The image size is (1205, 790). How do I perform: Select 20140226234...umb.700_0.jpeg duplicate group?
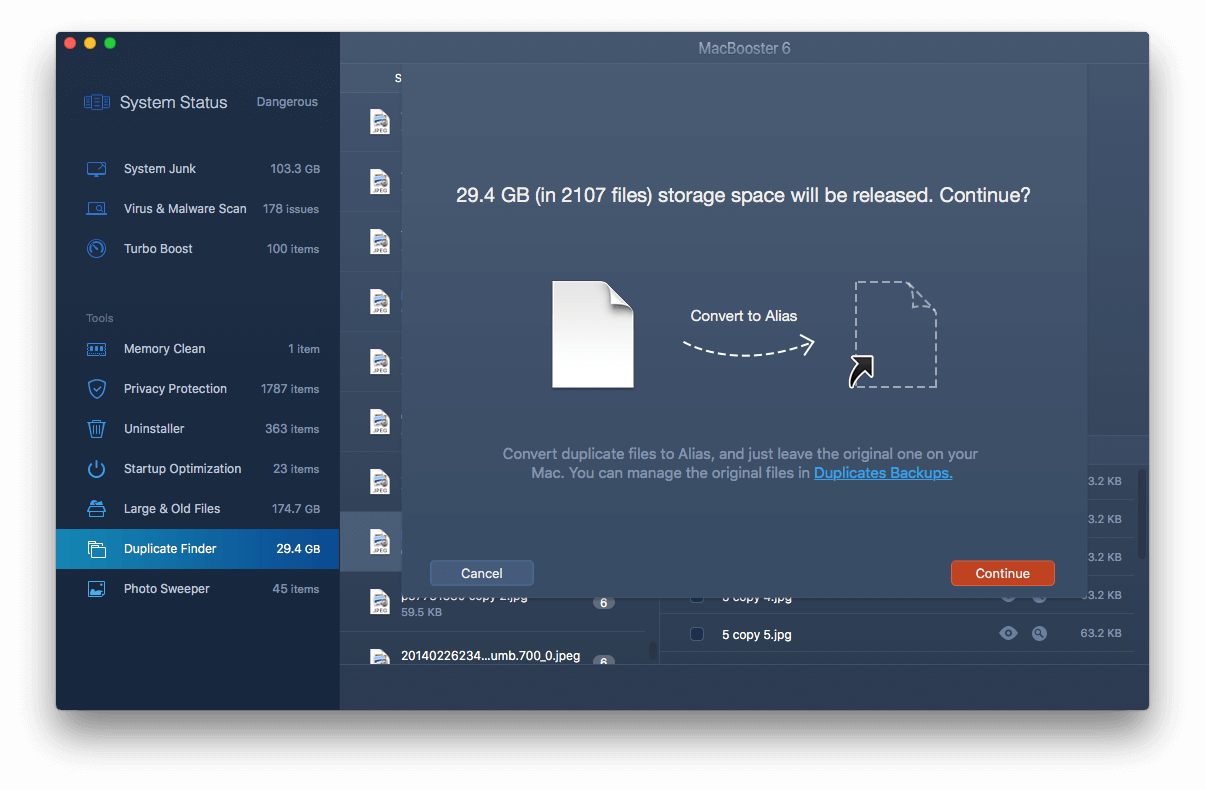490,655
